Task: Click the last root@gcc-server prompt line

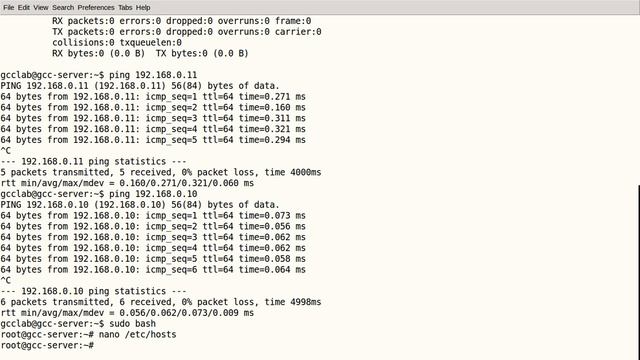Action: 47,345
